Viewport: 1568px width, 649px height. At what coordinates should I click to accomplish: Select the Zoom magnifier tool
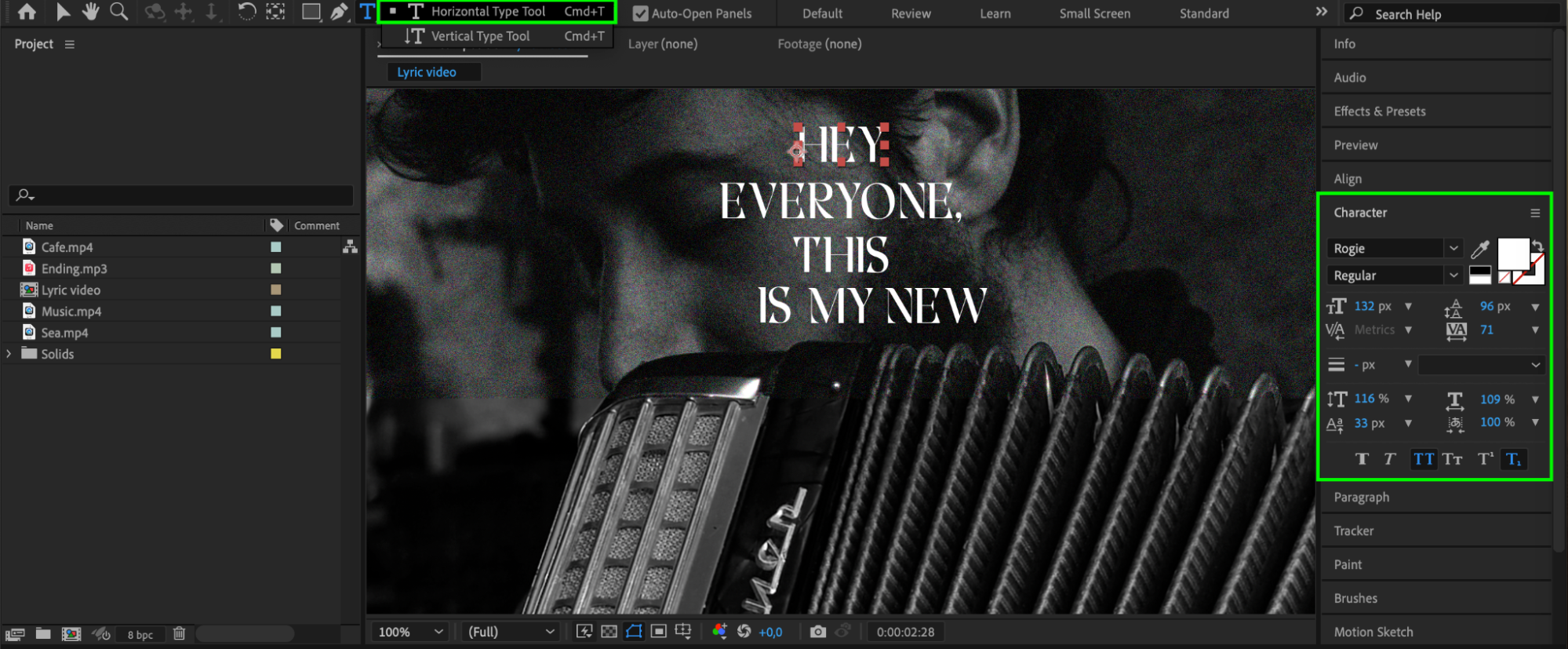[119, 12]
